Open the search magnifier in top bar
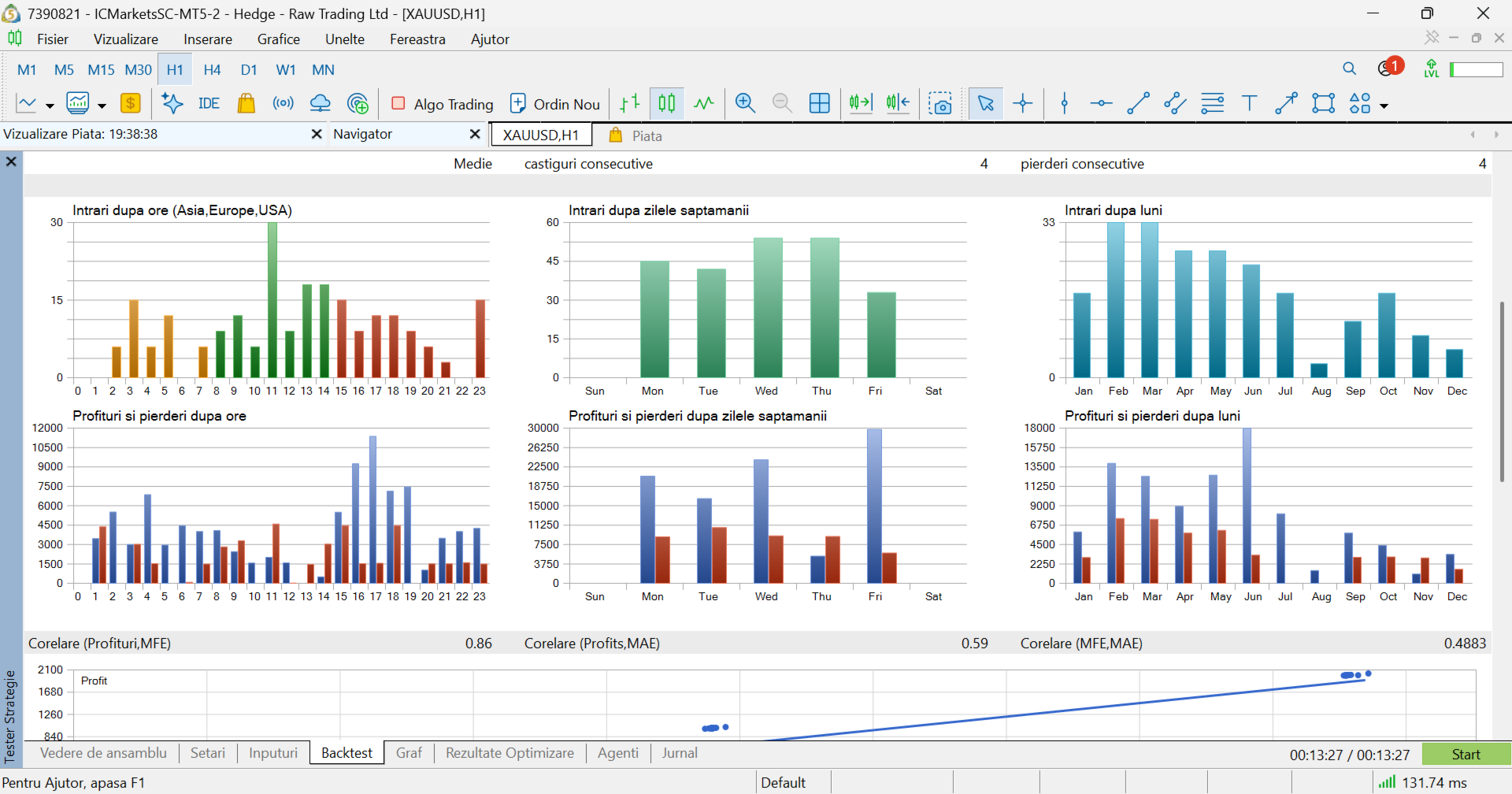Image resolution: width=1512 pixels, height=794 pixels. click(1349, 69)
